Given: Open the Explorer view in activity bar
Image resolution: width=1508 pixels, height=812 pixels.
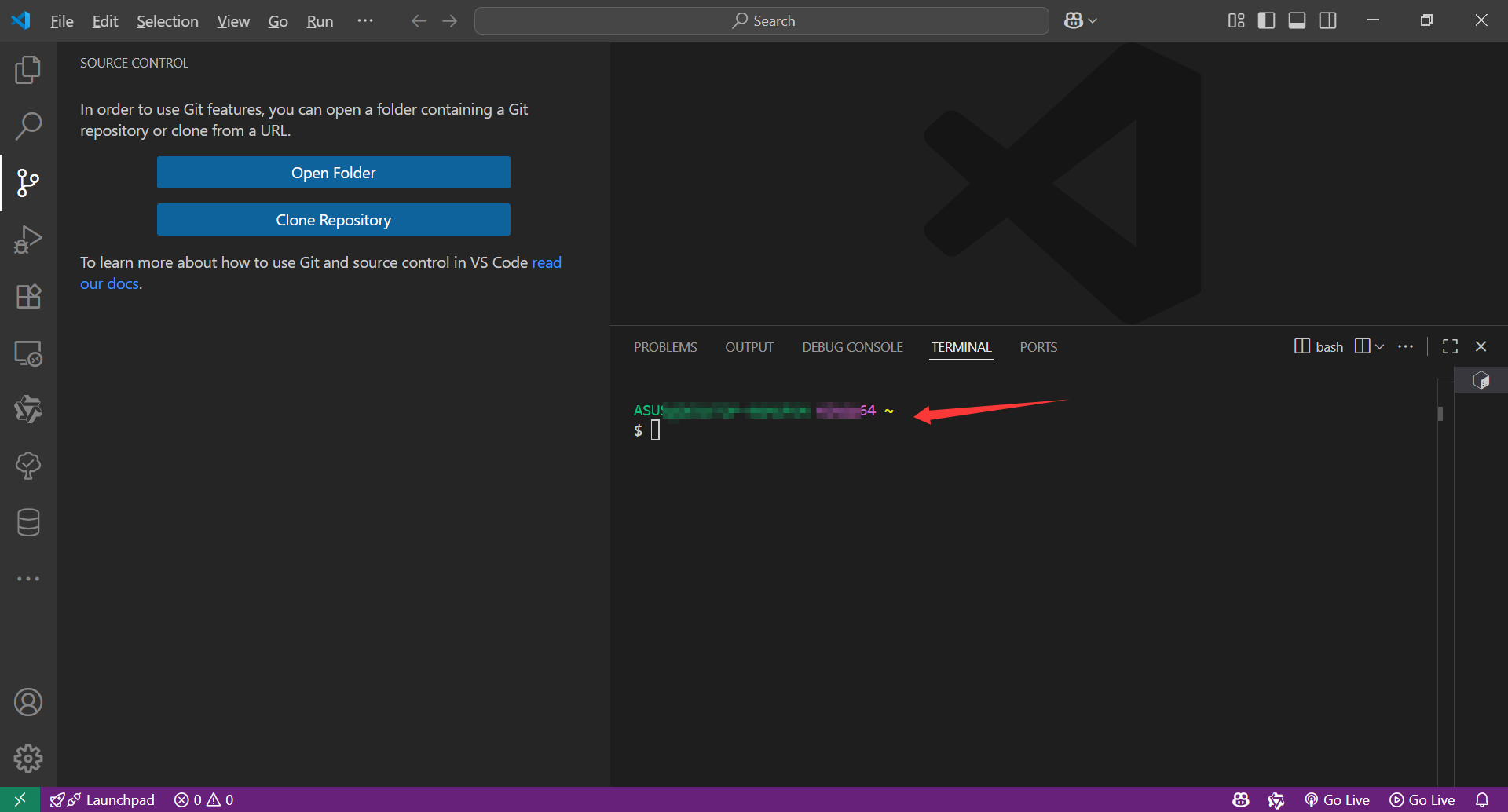Looking at the screenshot, I should coord(28,70).
